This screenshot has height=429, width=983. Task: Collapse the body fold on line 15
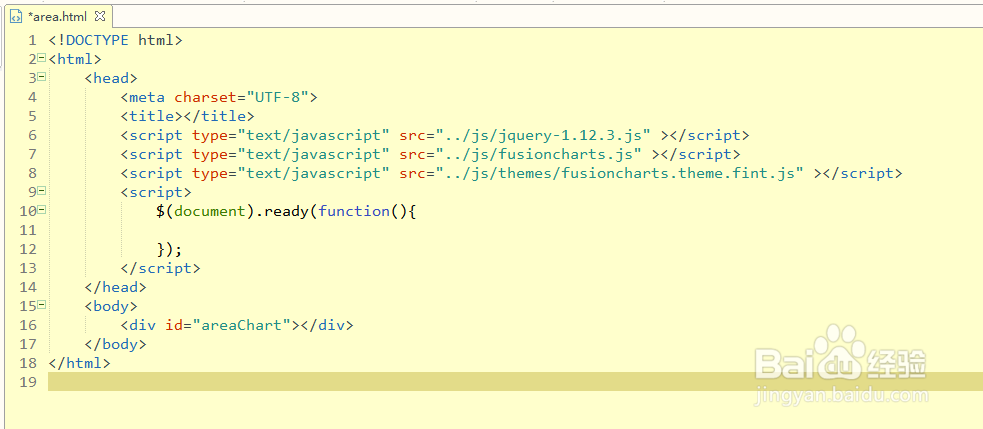[41, 305]
